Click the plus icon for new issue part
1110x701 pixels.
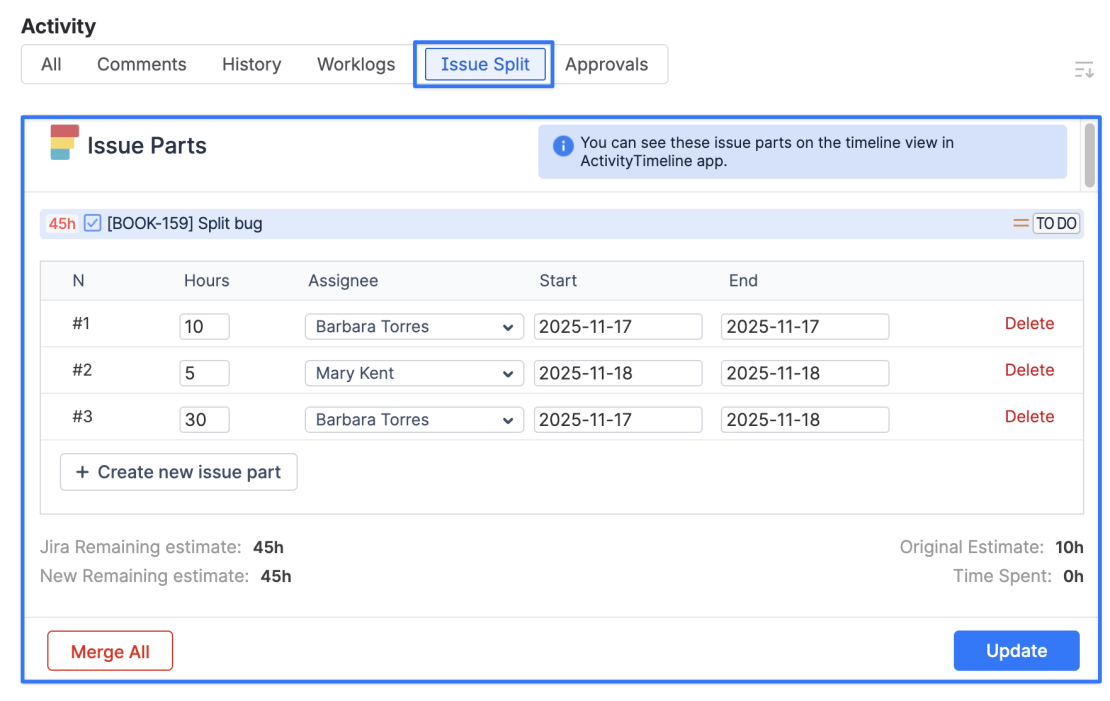coord(83,472)
